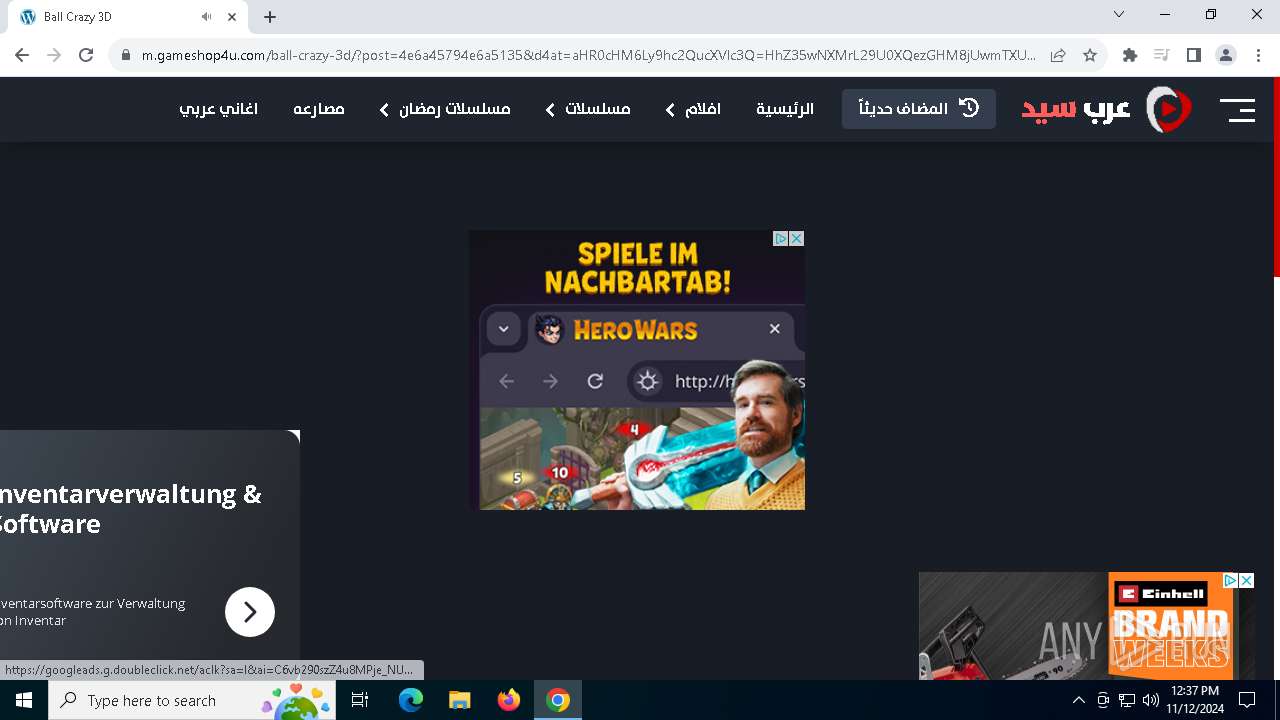
Task: Go forward using the browser forward arrow
Action: click(54, 55)
